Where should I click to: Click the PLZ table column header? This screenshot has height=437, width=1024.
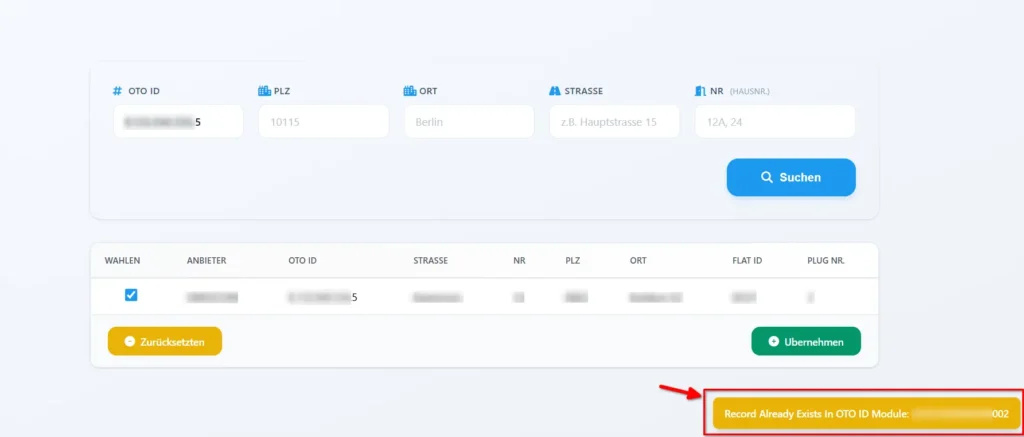573,260
